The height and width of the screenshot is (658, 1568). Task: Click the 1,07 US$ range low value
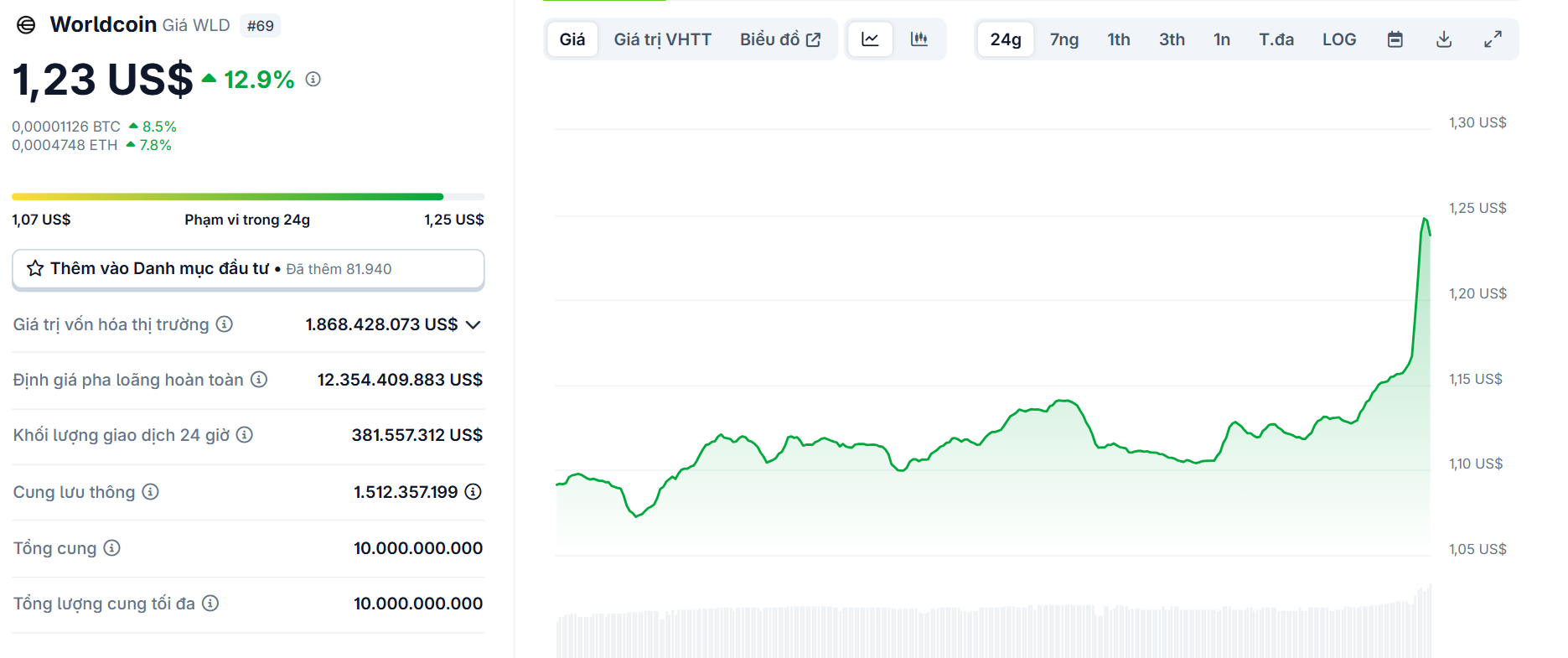pos(41,220)
